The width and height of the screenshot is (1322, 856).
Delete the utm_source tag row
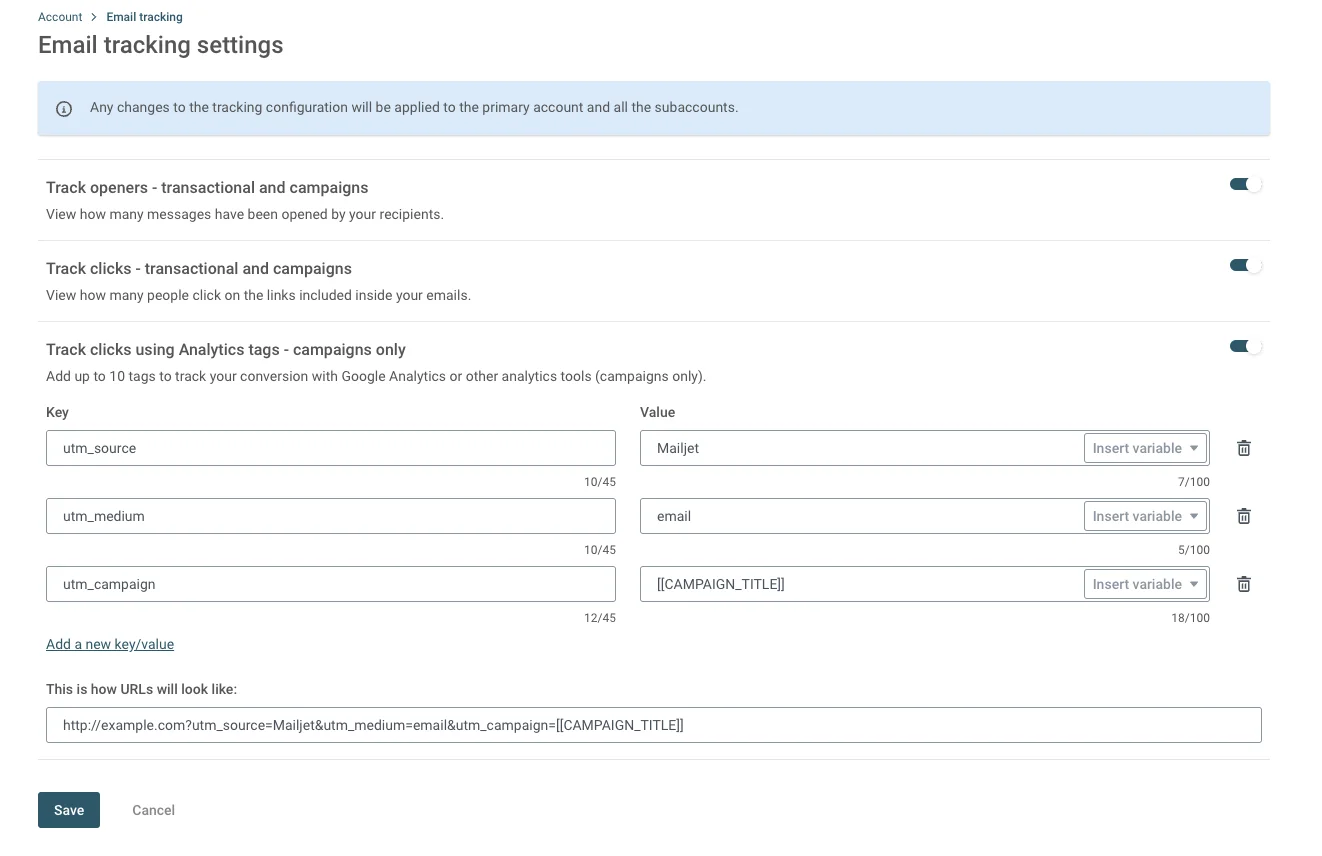(1244, 448)
